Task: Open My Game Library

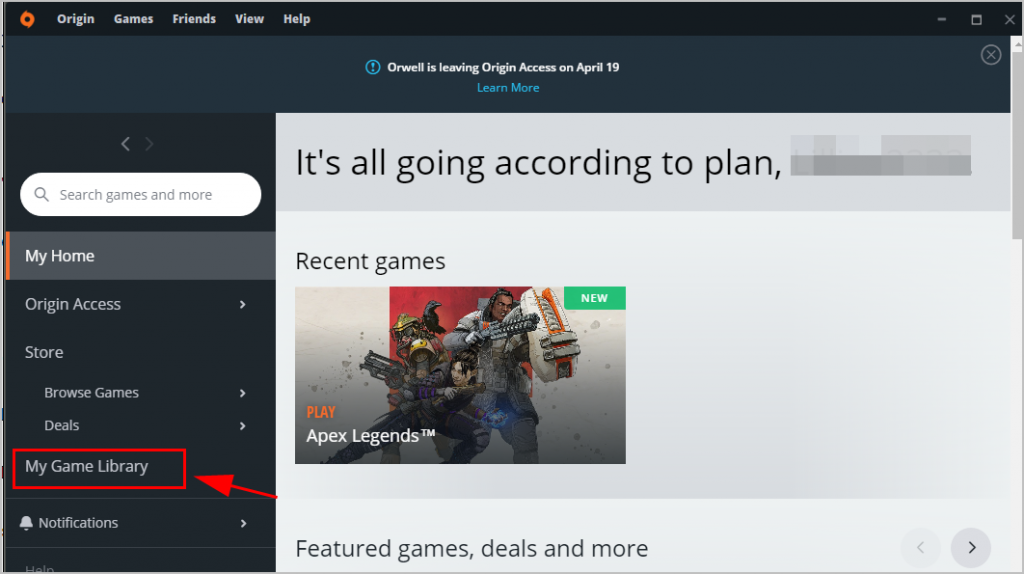Action: click(x=87, y=467)
